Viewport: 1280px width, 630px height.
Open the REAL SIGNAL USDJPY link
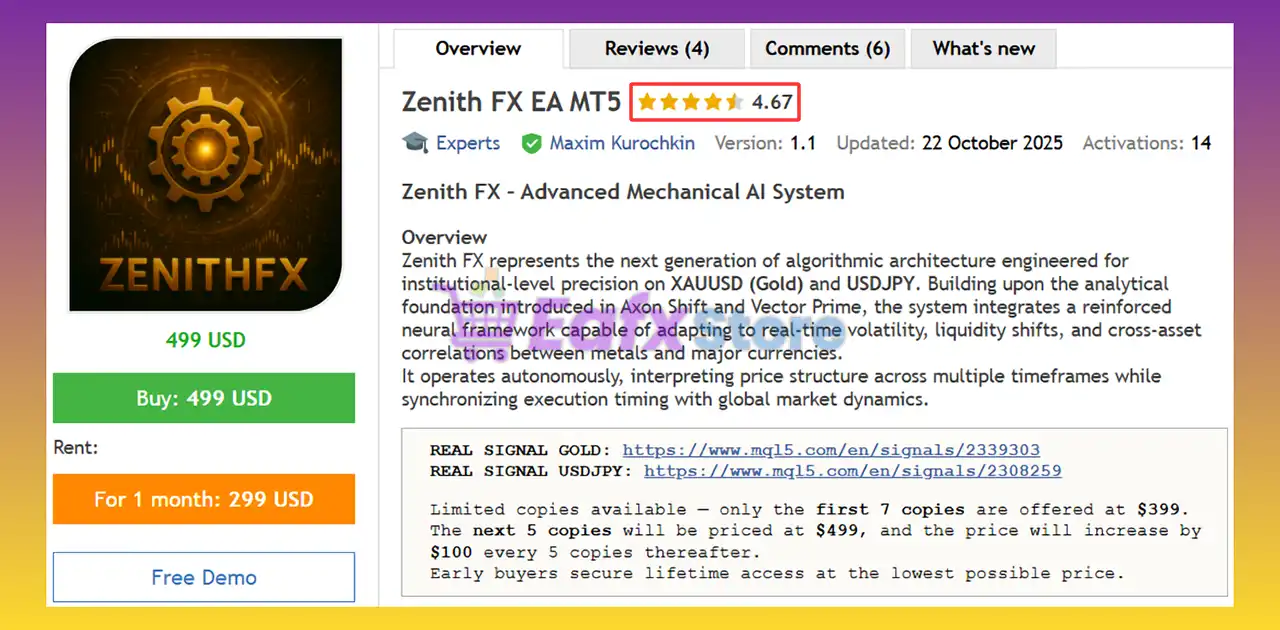(852, 470)
